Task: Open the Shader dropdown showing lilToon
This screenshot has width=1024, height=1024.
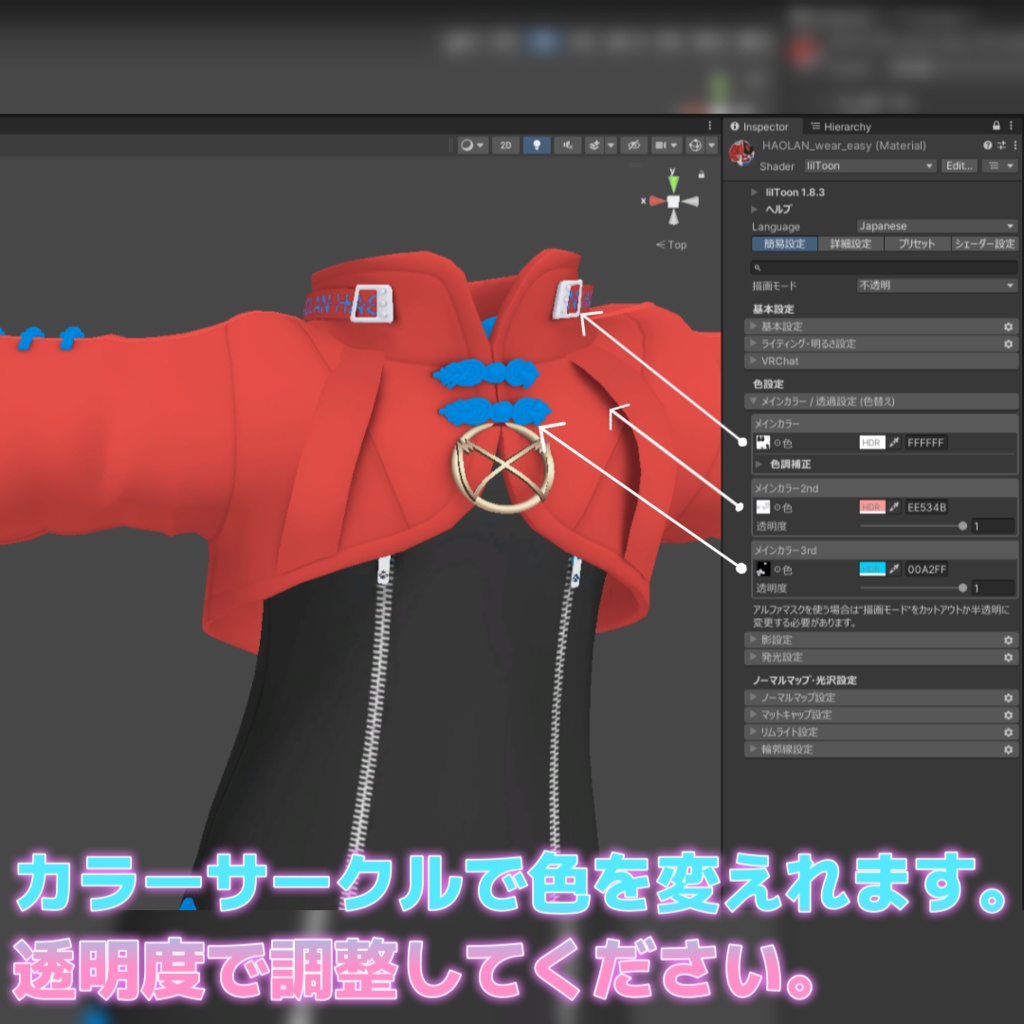Action: coord(870,166)
